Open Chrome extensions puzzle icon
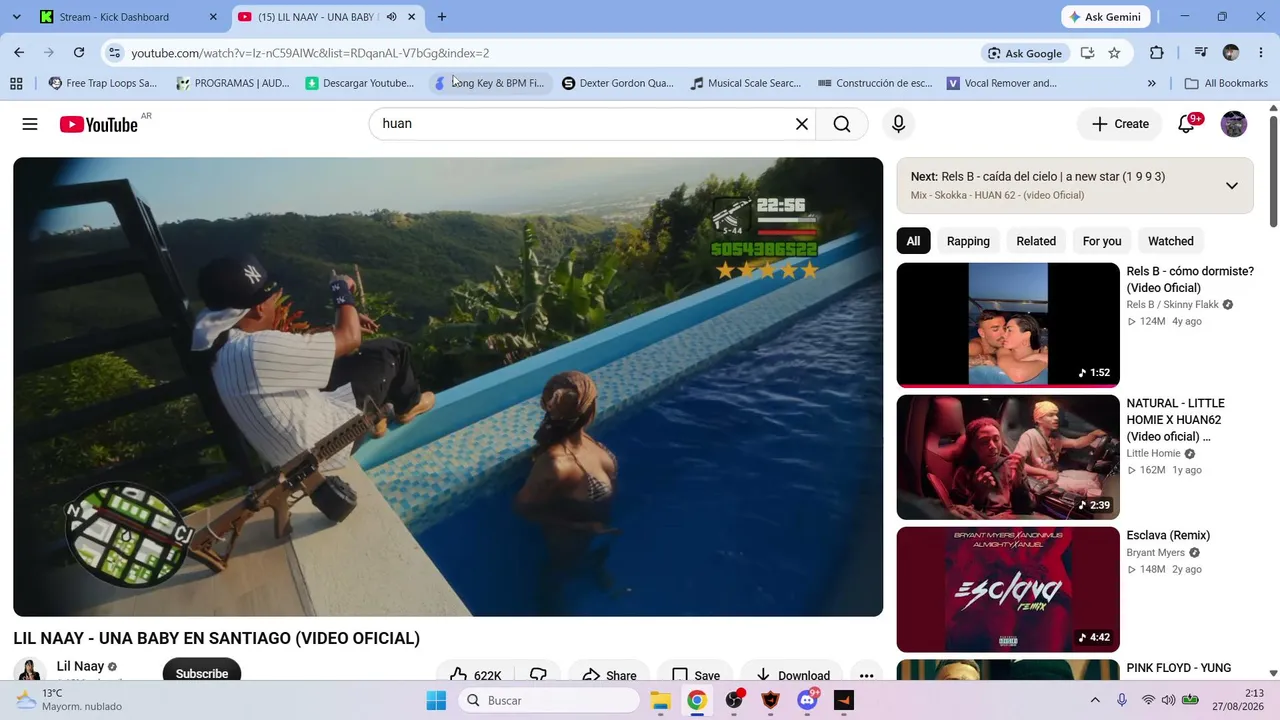The width and height of the screenshot is (1280, 720). pos(1157,53)
